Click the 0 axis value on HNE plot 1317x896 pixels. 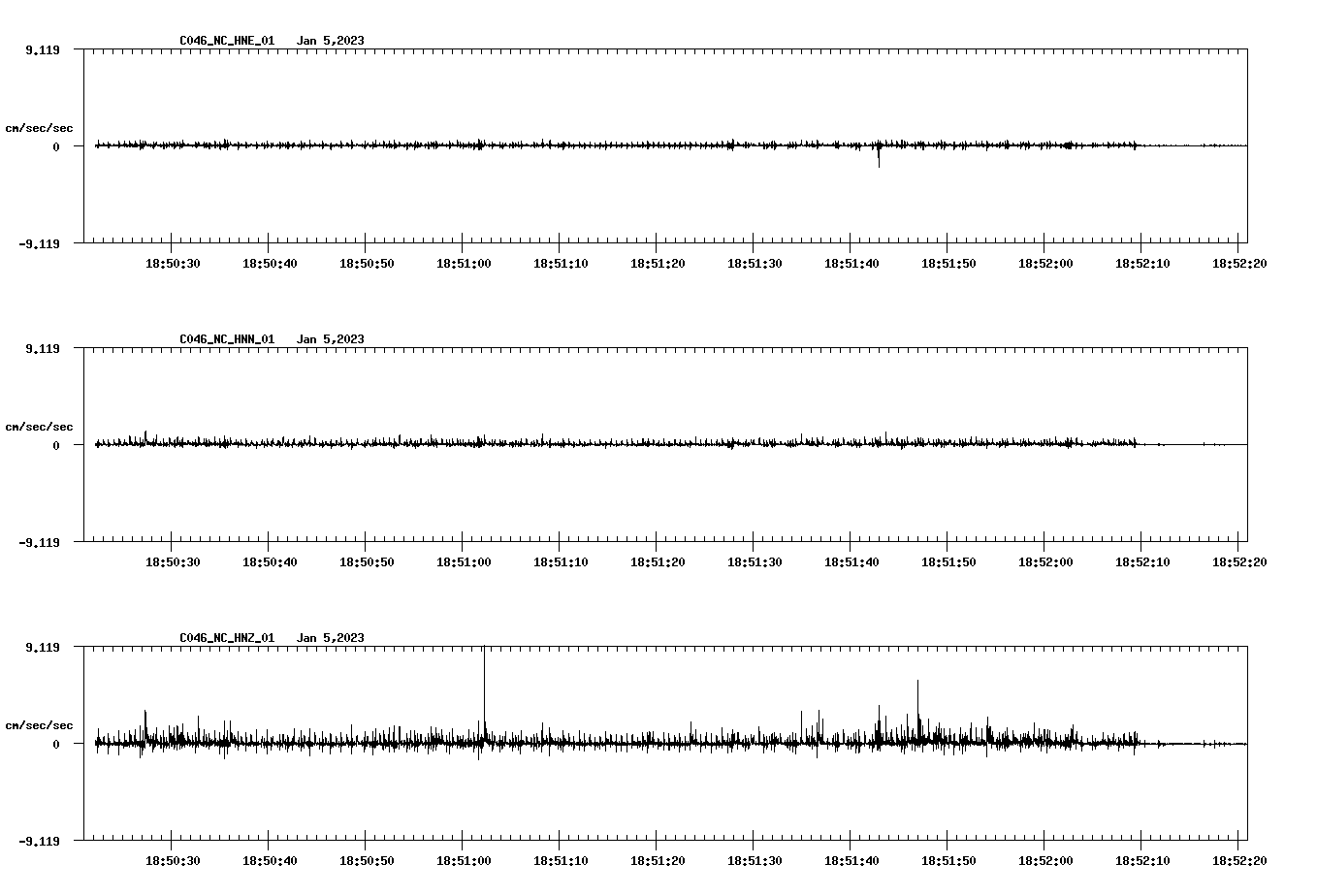coord(56,146)
